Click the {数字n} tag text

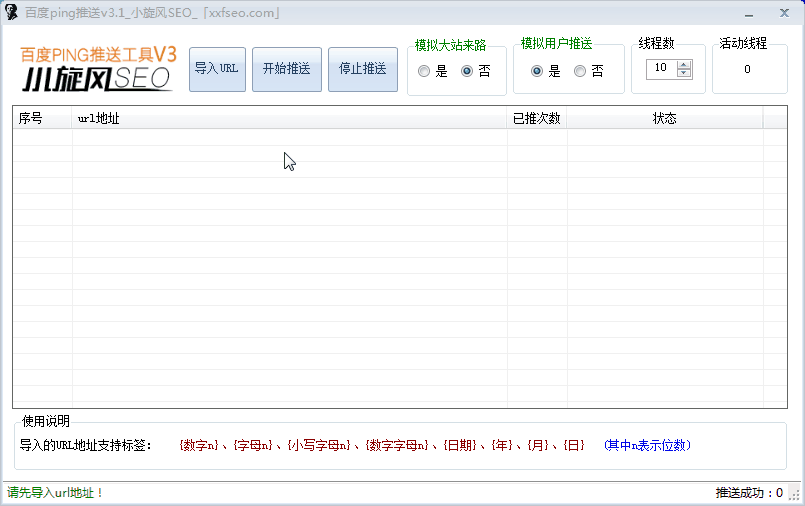click(x=199, y=445)
